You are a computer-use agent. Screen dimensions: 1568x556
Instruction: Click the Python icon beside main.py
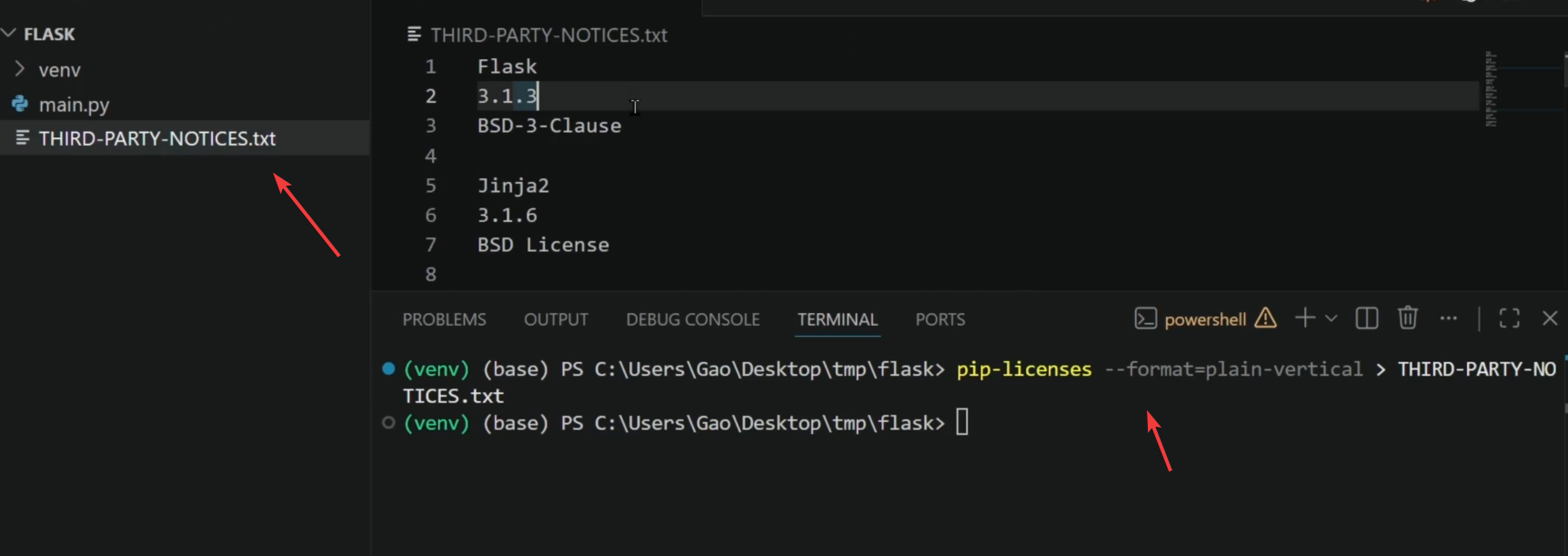[x=20, y=104]
